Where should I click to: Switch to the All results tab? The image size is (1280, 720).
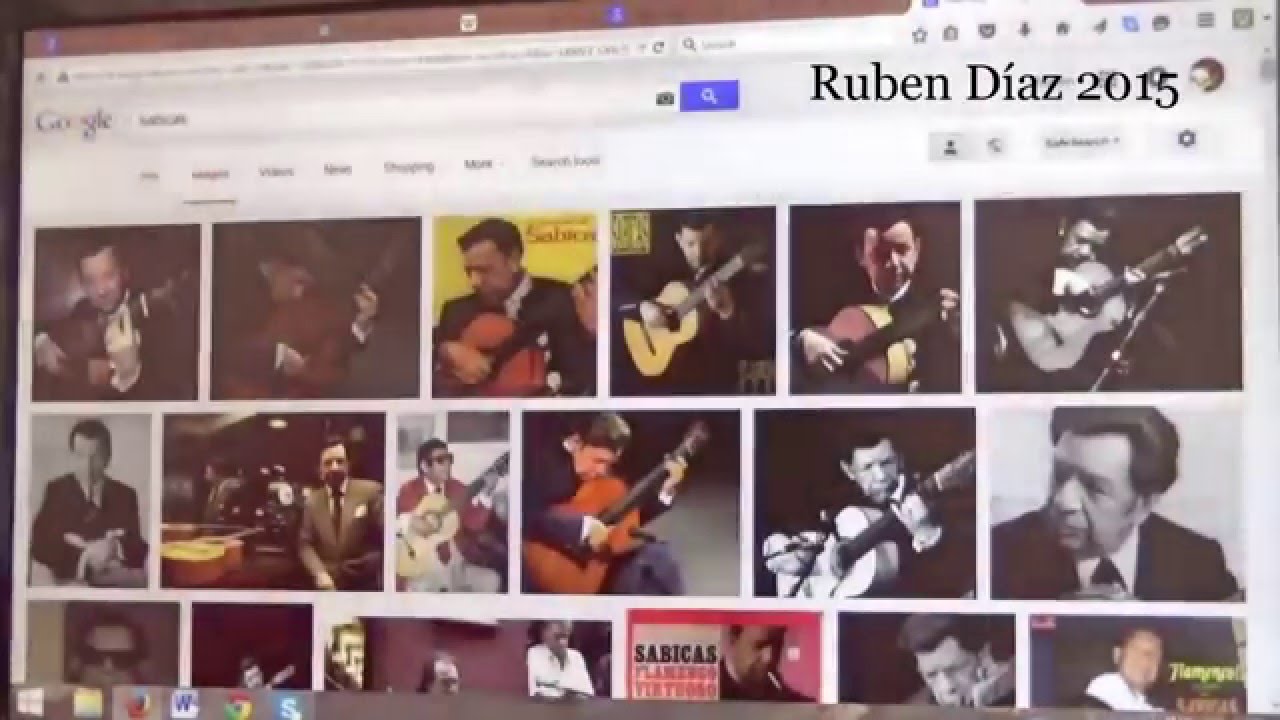coord(149,175)
